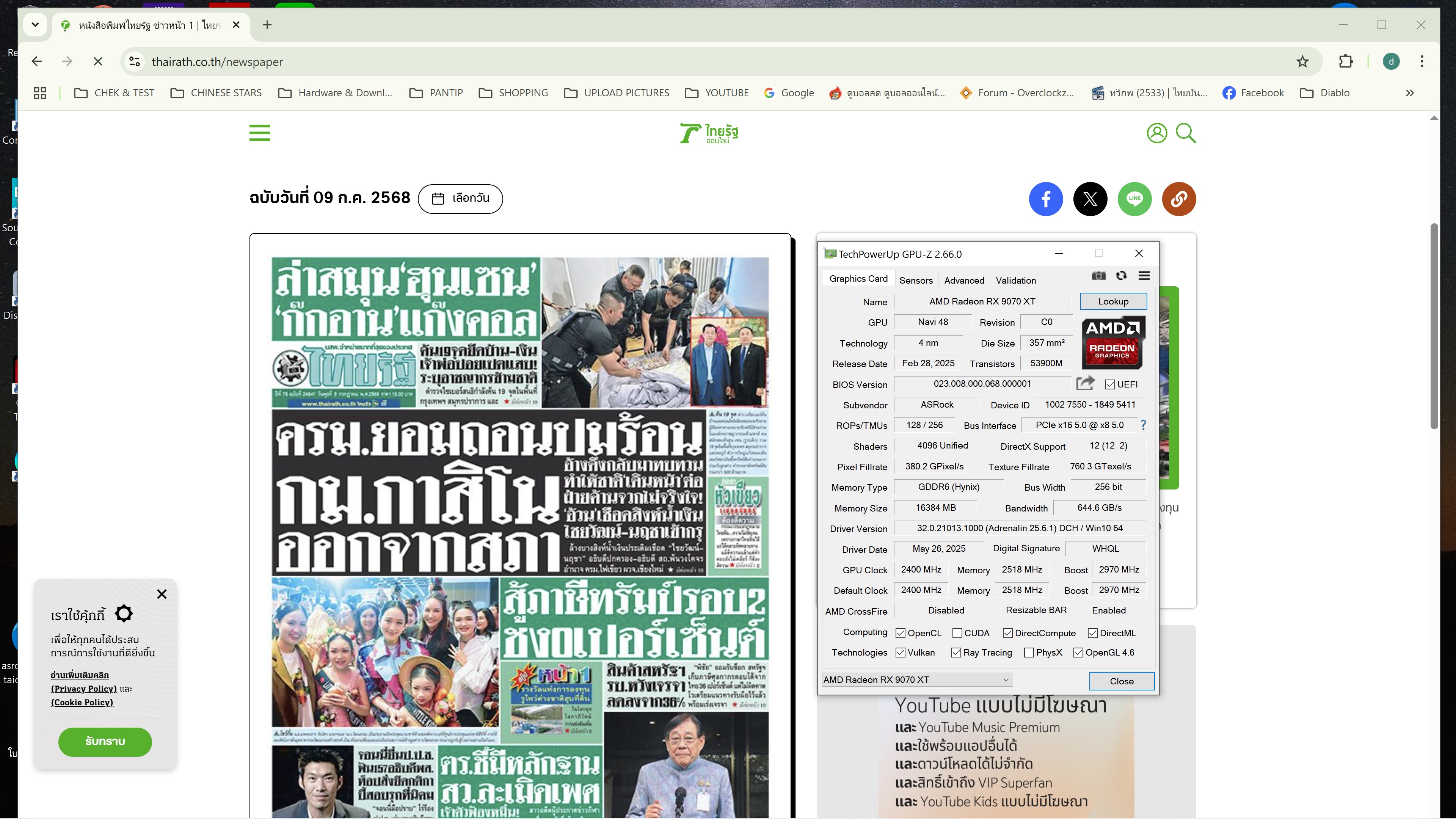
Task: Open the Chrome three-dot menu
Action: point(1421,61)
